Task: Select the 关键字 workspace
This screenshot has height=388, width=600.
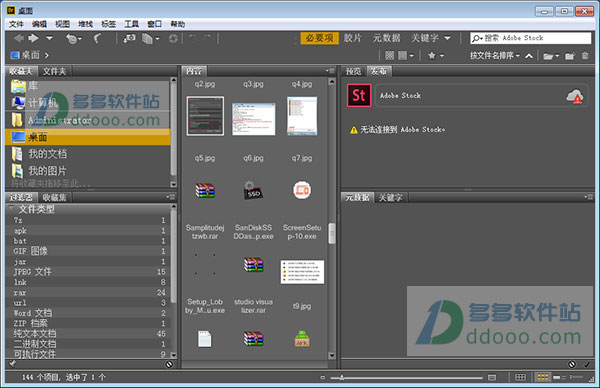Action: click(425, 38)
